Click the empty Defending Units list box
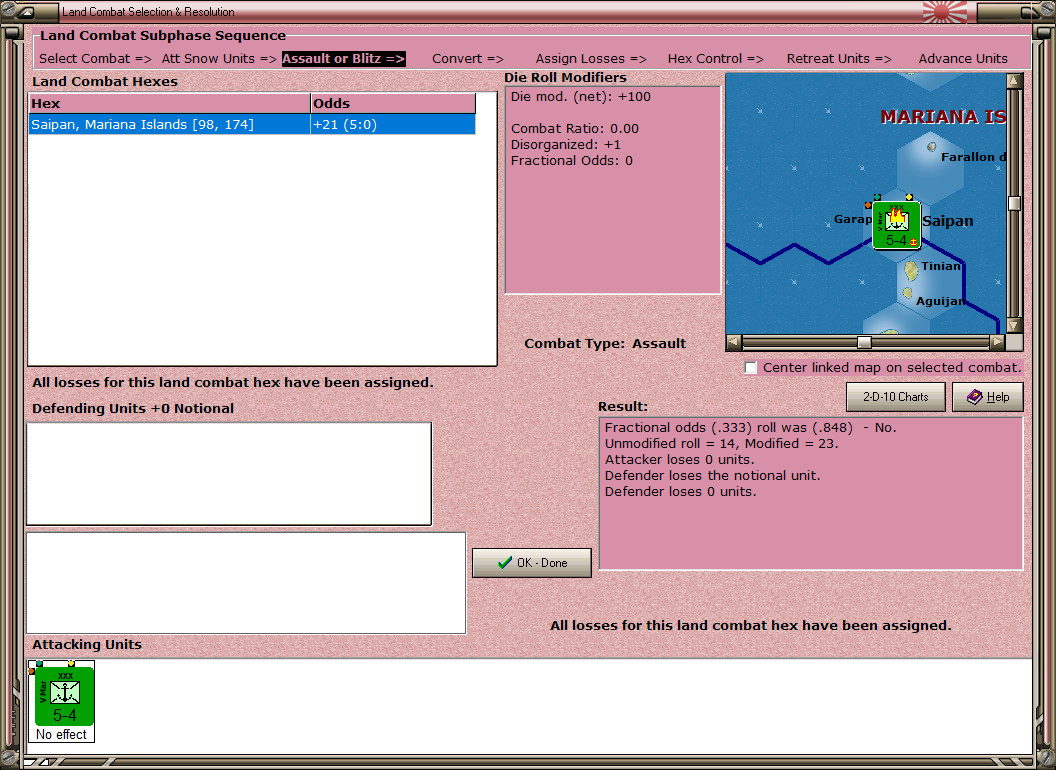The image size is (1056, 770). 229,474
